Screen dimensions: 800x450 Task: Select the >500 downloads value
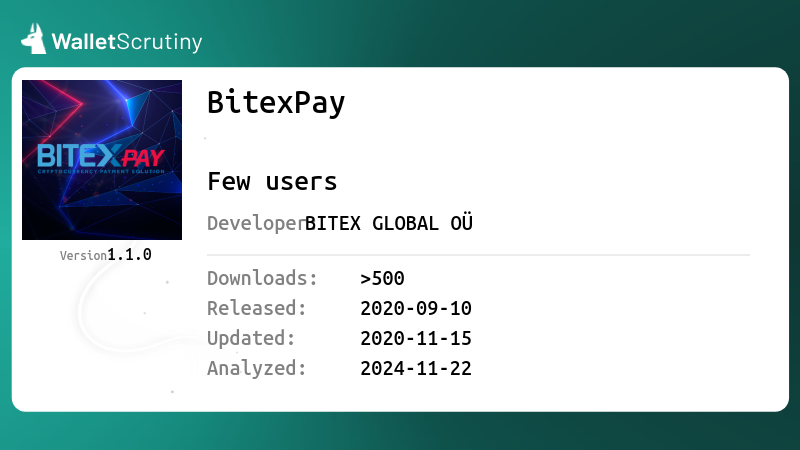(x=382, y=279)
